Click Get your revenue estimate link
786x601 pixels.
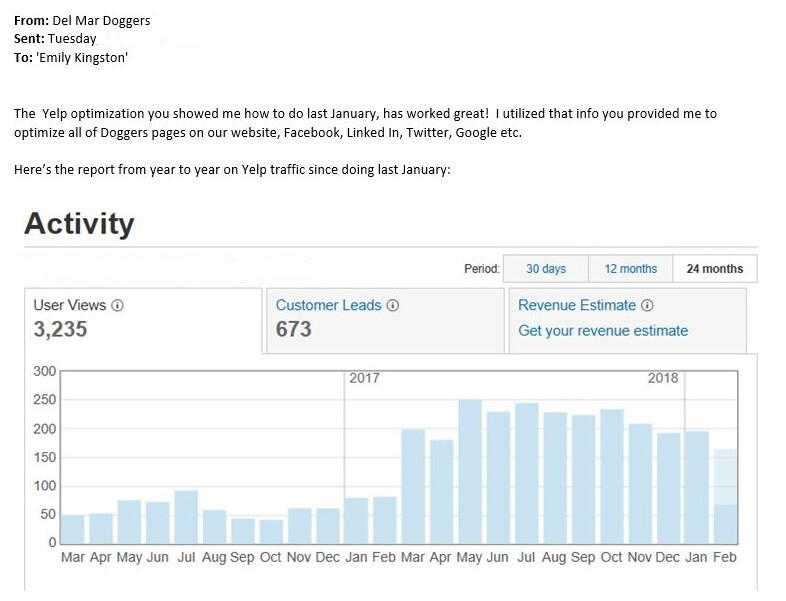point(603,331)
